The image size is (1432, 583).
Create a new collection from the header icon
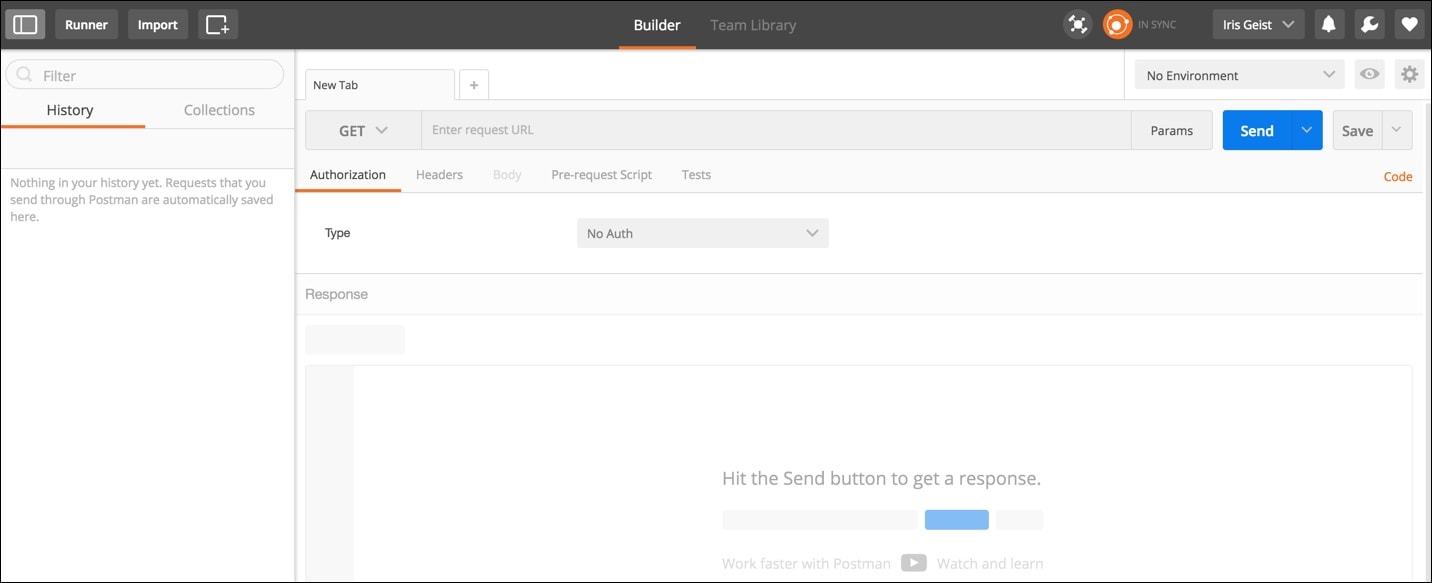(x=218, y=23)
